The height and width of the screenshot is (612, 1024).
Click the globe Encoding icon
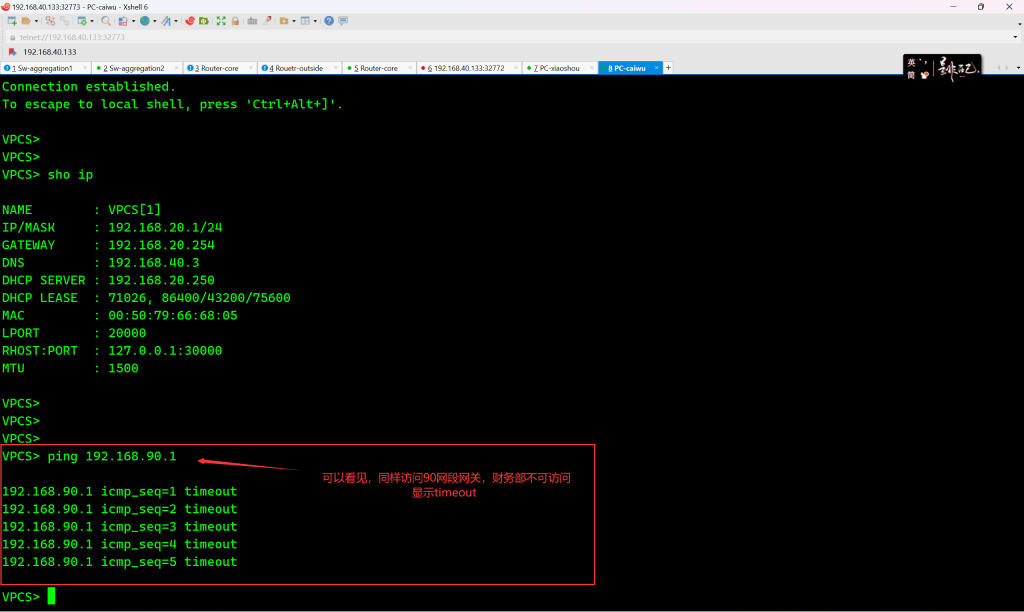(144, 21)
